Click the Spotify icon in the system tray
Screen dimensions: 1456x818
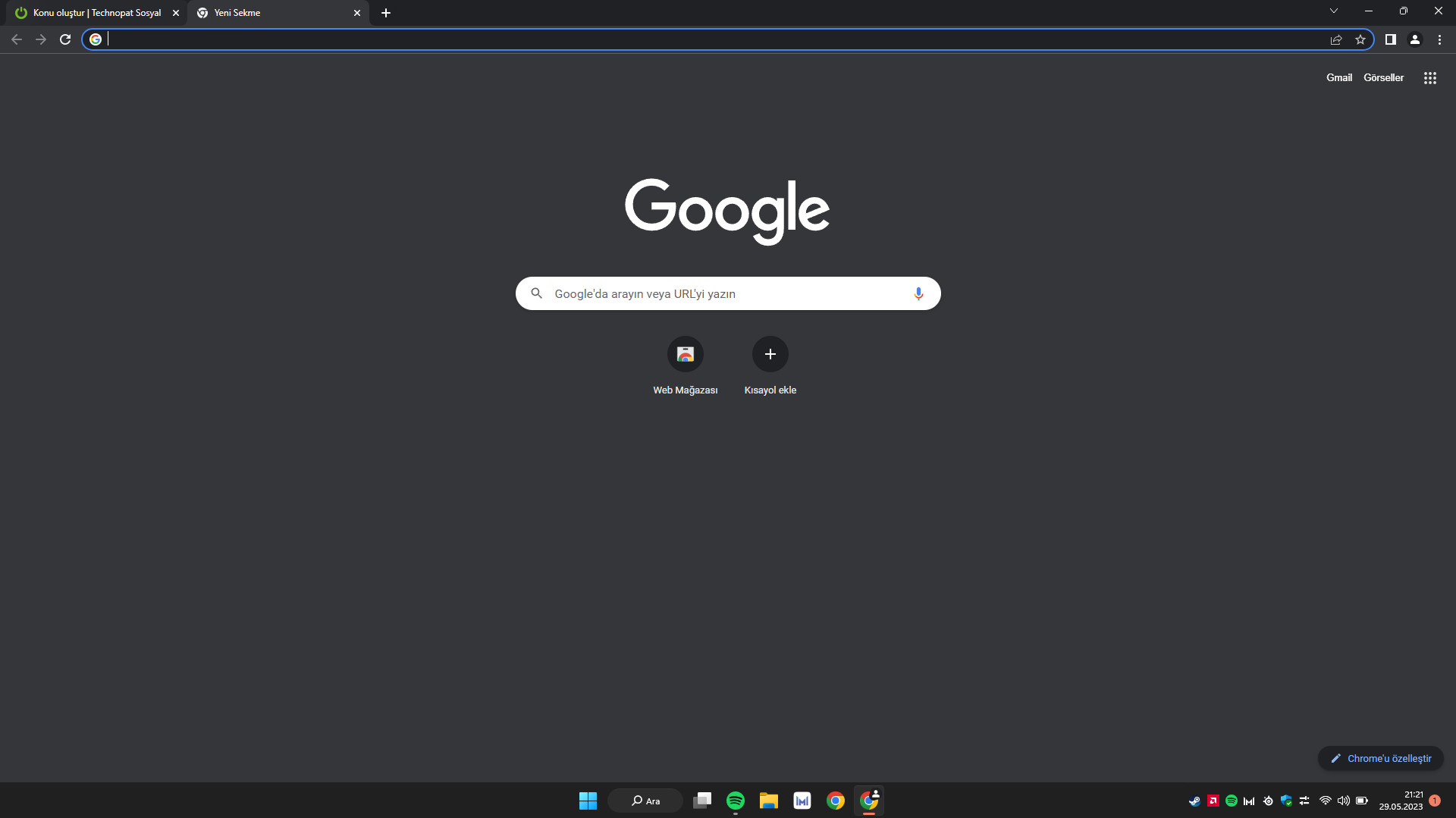(1232, 801)
